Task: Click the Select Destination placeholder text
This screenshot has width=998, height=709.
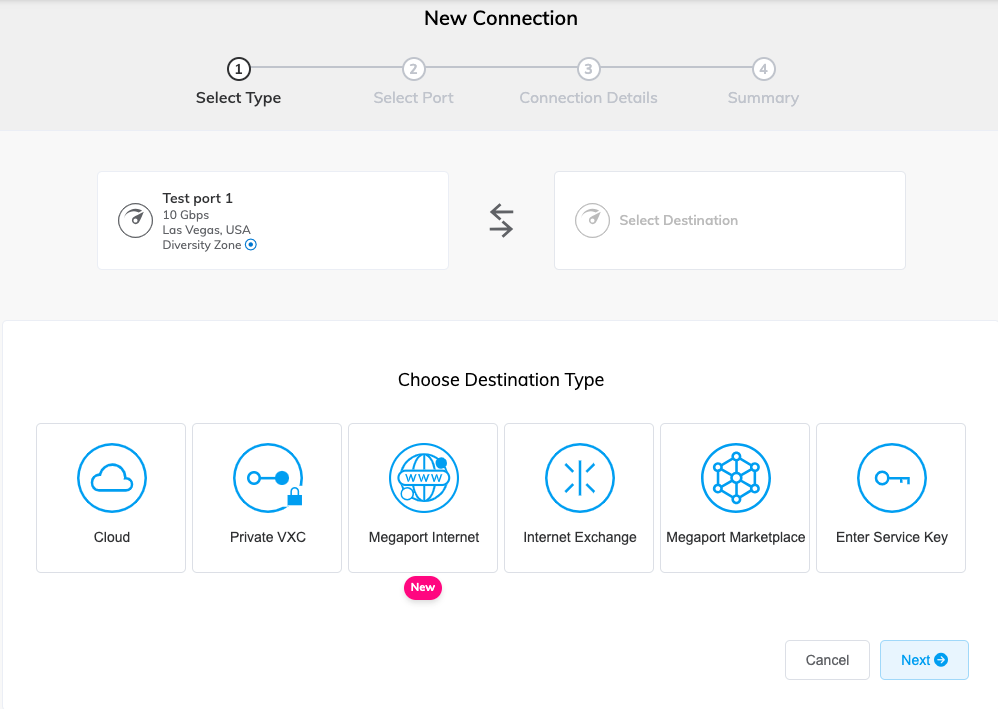Action: [678, 220]
